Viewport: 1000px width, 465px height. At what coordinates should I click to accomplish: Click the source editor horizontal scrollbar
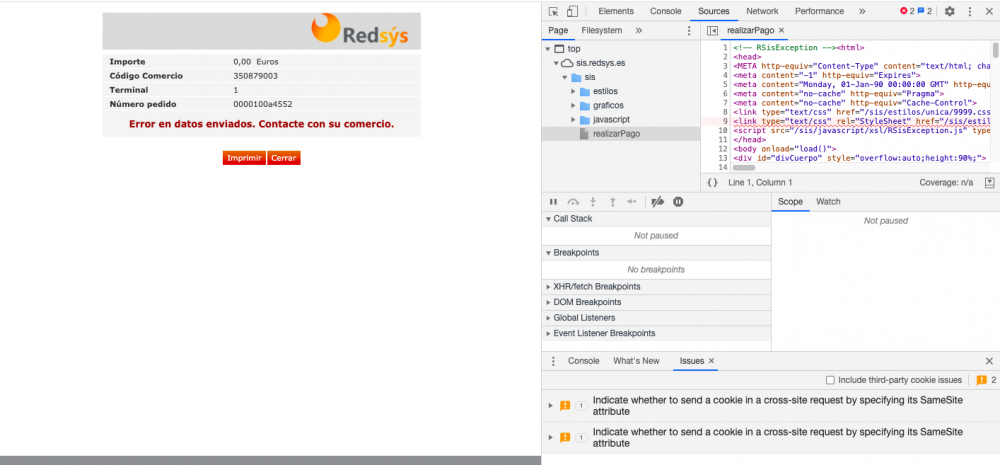[x=744, y=168]
